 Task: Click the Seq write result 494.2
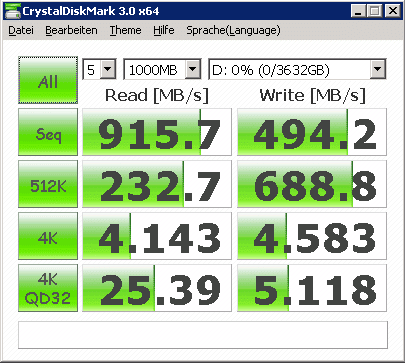pos(312,132)
